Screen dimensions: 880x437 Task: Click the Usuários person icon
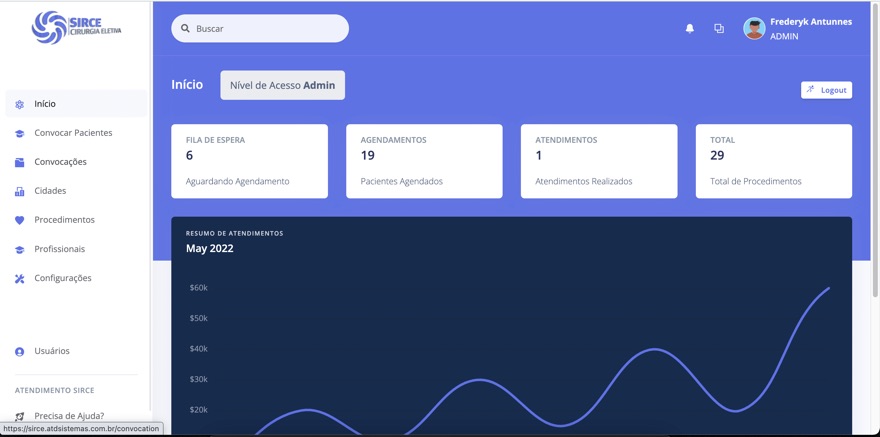(x=20, y=352)
